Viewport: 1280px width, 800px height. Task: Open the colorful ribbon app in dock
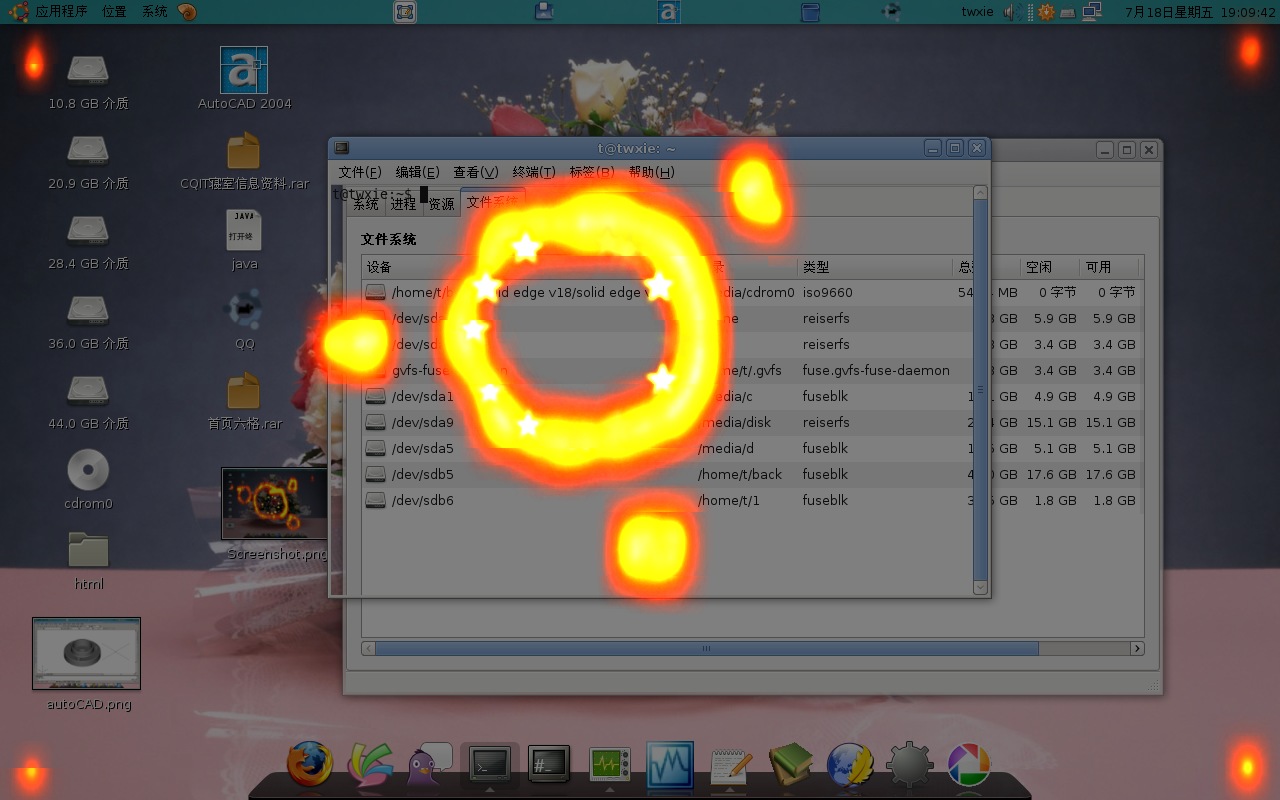(x=369, y=766)
